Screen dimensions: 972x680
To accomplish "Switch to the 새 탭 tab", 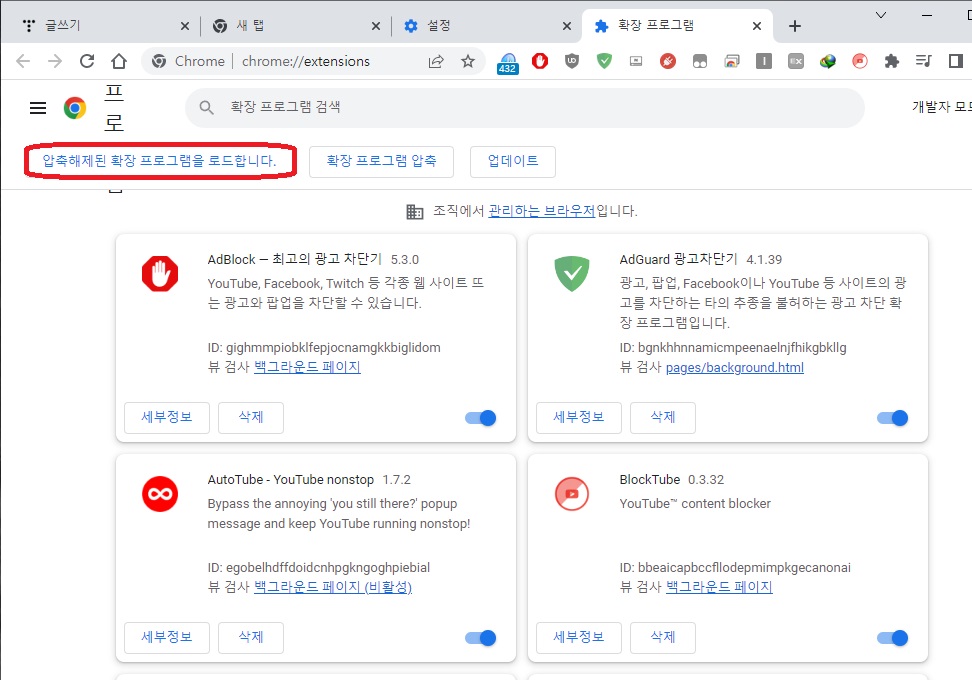I will [296, 26].
